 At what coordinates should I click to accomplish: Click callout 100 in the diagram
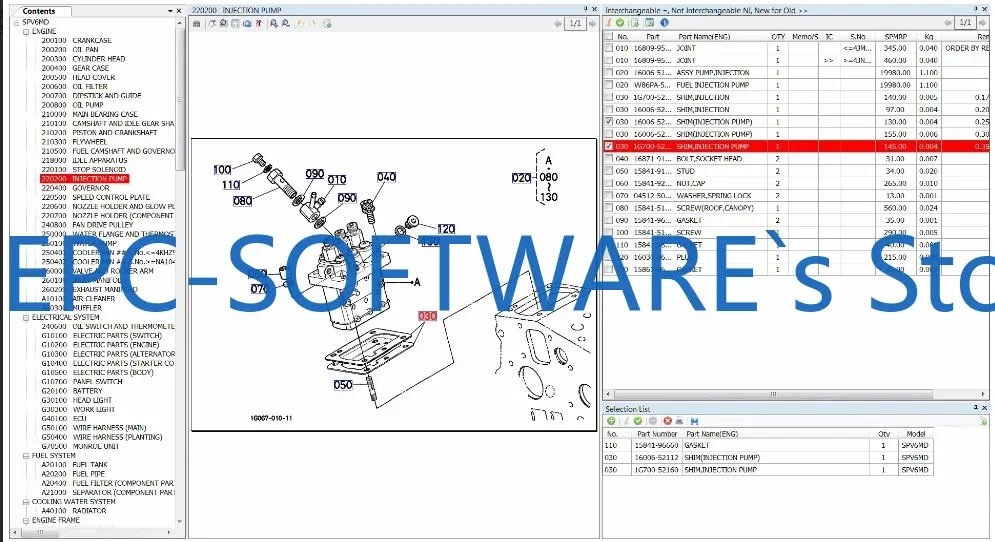tap(222, 169)
